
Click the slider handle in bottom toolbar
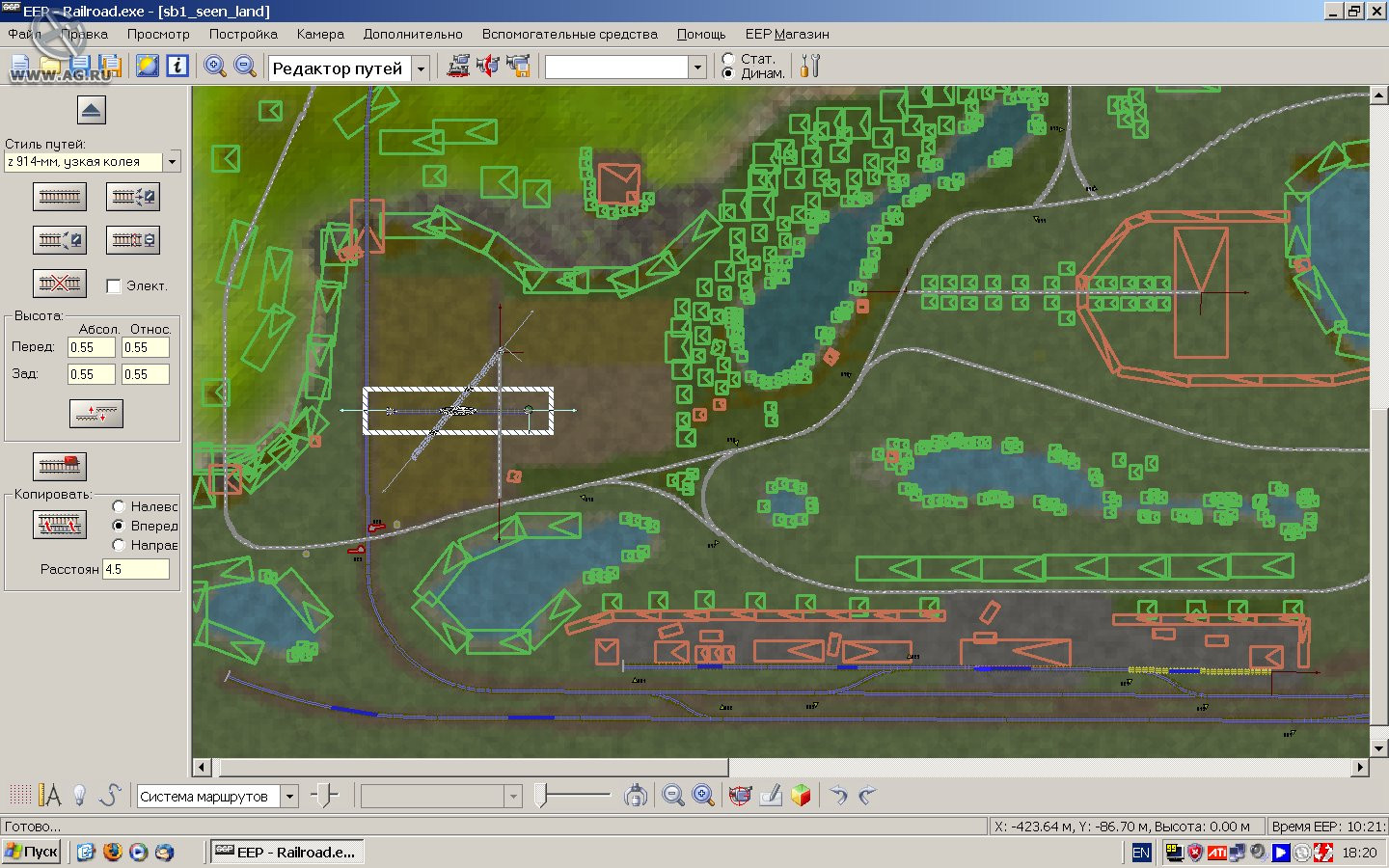[541, 796]
